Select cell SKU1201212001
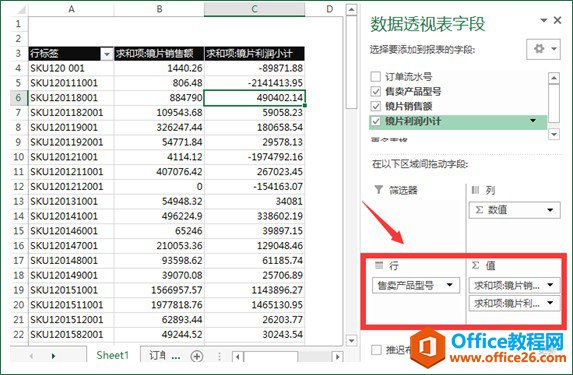This screenshot has width=573, height=375. tap(71, 186)
